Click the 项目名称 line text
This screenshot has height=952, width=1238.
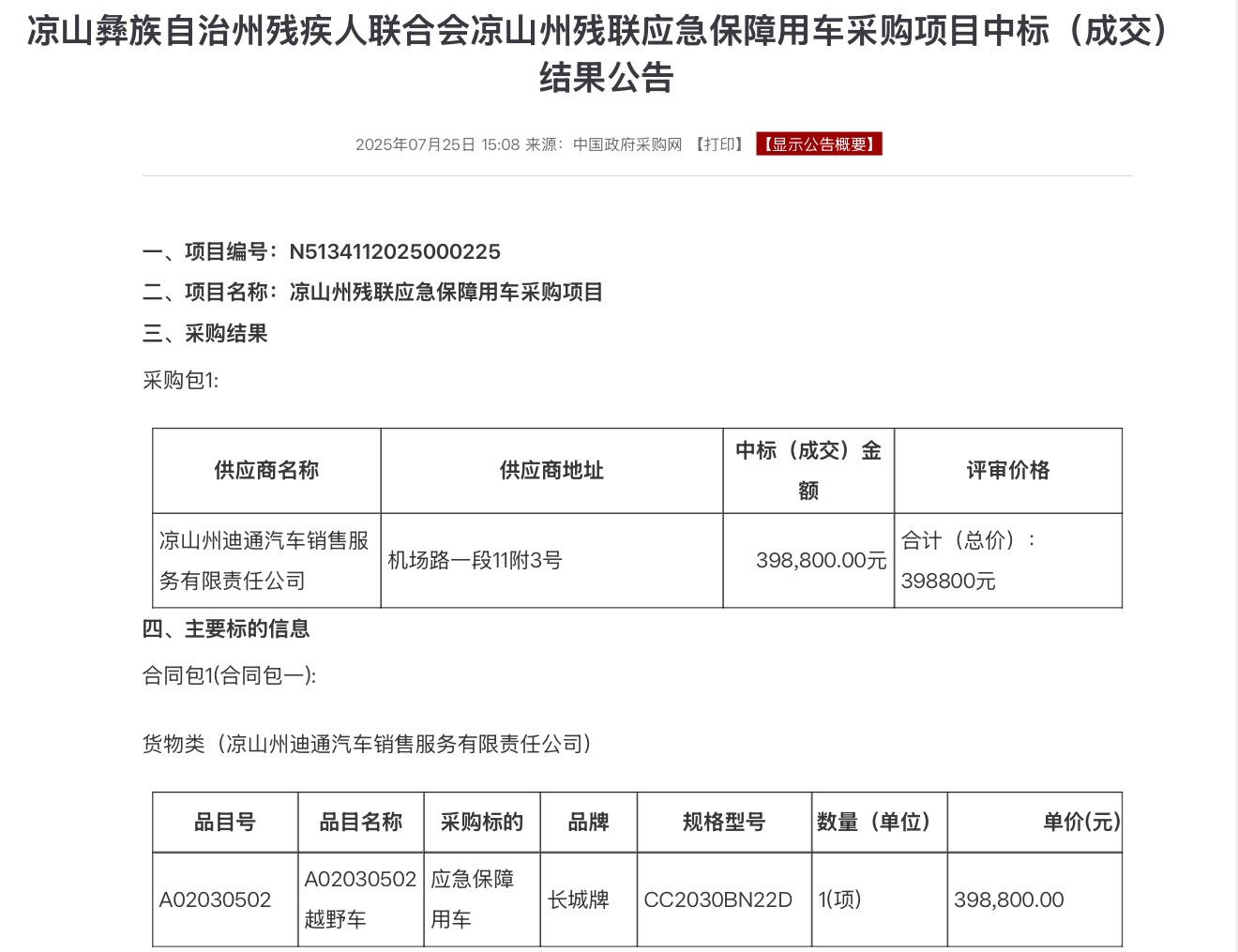(372, 292)
